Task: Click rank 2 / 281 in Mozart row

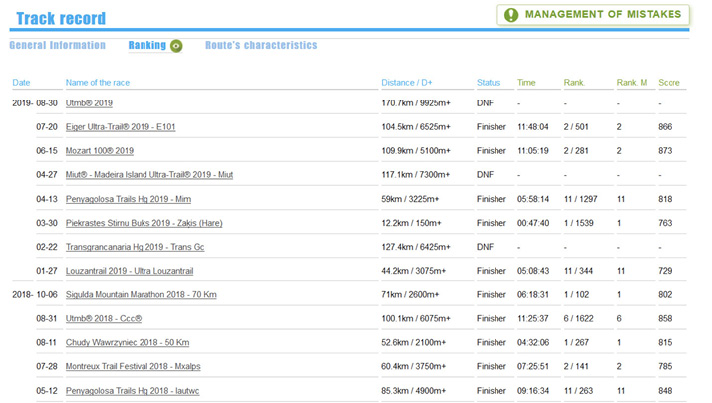Action: 576,151
